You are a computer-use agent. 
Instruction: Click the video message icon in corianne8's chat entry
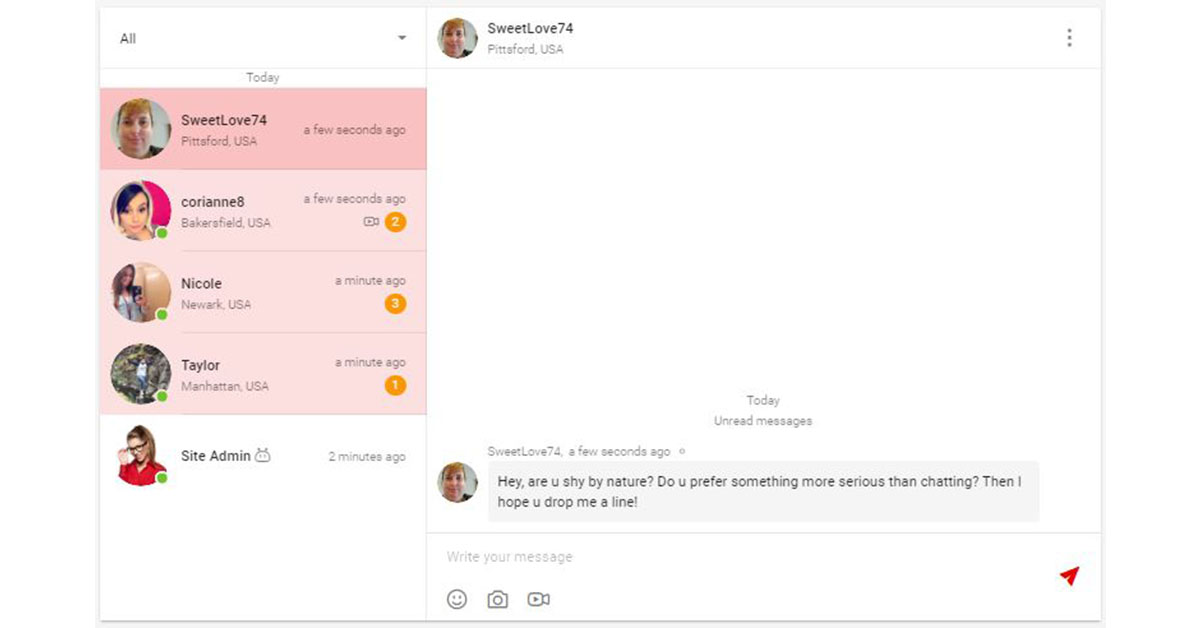(x=370, y=222)
